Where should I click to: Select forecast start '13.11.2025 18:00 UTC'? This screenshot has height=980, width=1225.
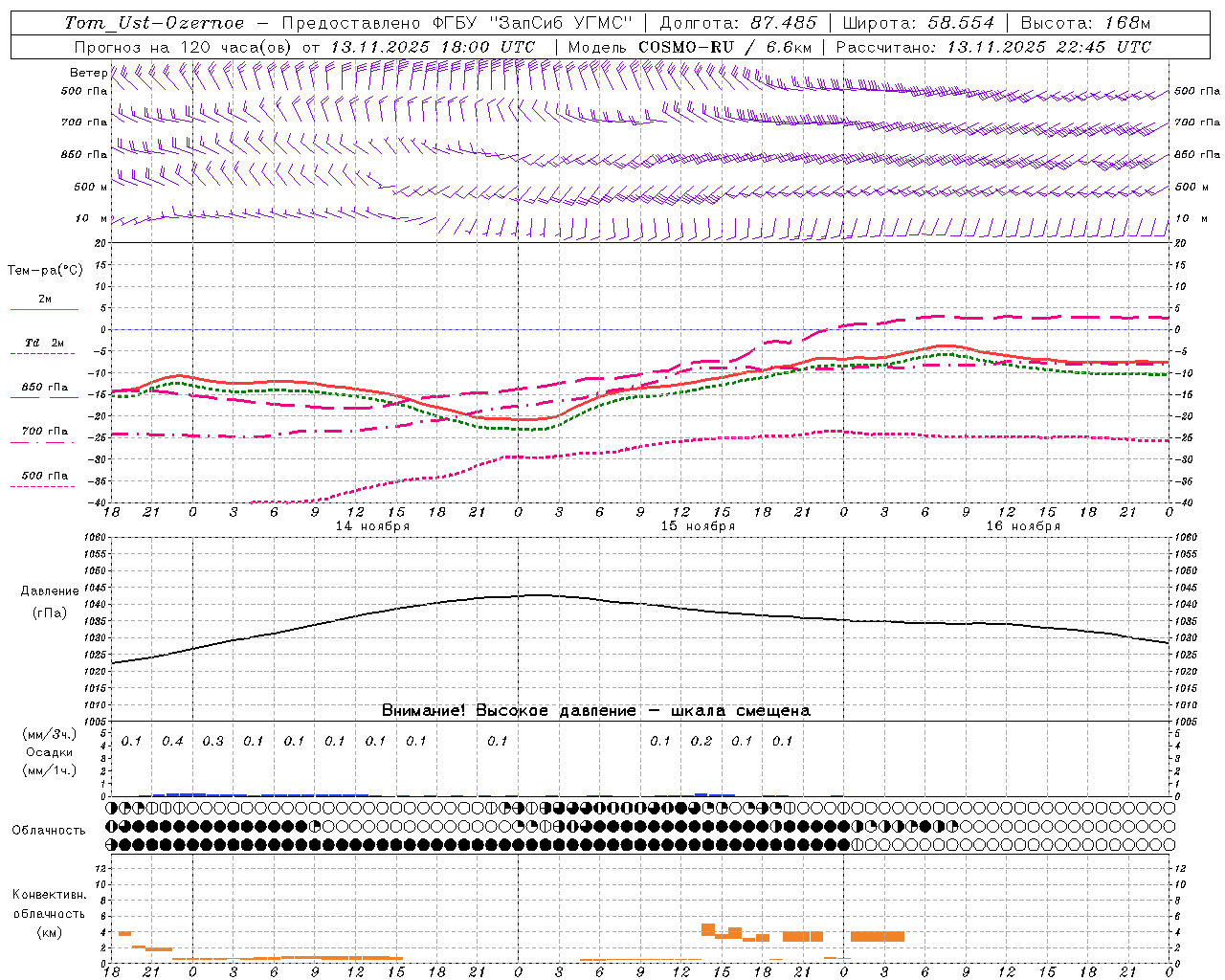pos(433,47)
